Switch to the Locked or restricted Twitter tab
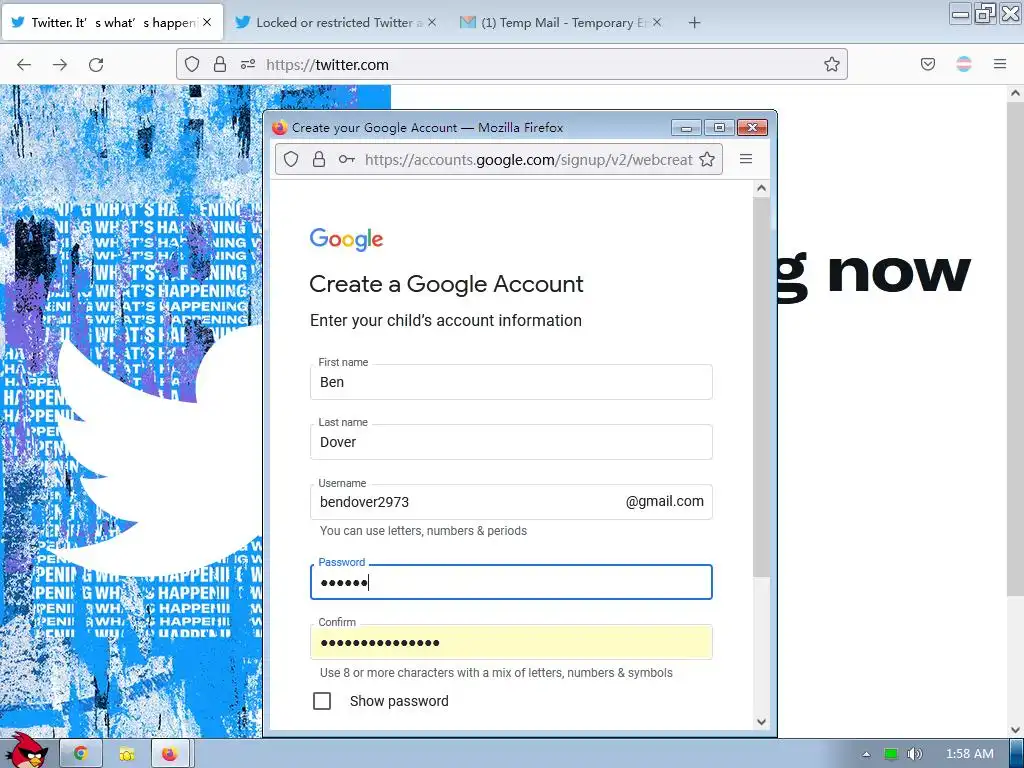Screen dimensions: 1024x768 (335, 23)
